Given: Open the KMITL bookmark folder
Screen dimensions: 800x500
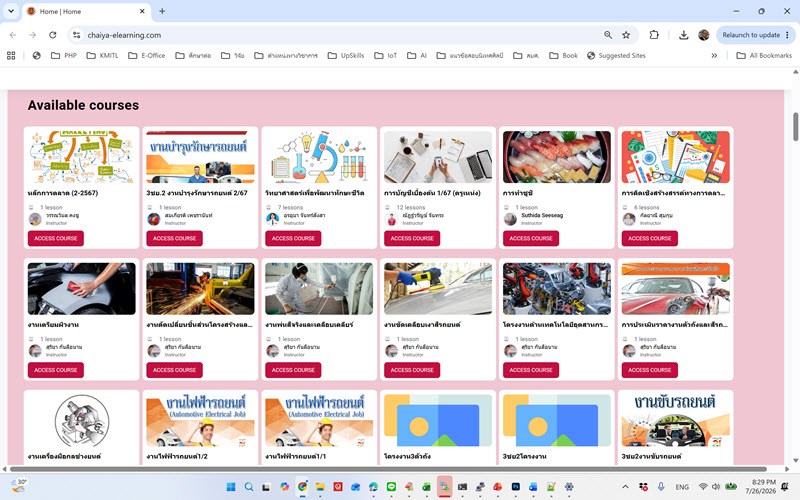Looking at the screenshot, I should (103, 55).
